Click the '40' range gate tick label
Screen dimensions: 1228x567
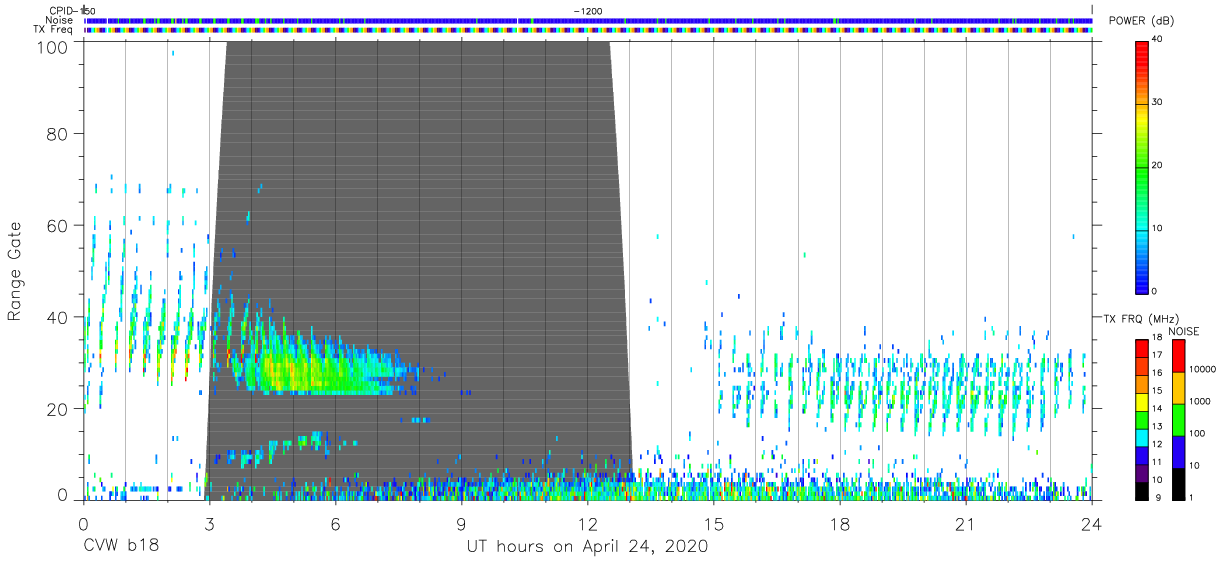pos(55,317)
